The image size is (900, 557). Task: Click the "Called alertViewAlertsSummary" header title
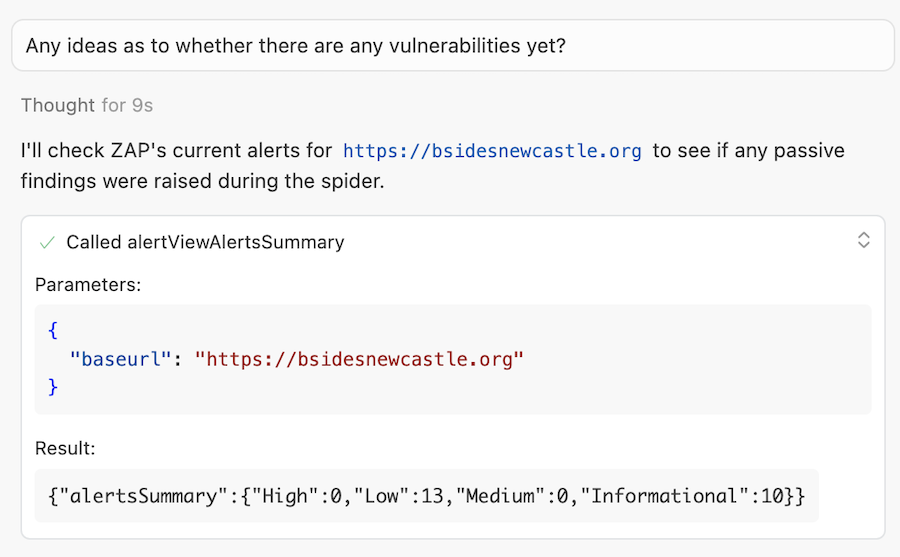coord(205,242)
